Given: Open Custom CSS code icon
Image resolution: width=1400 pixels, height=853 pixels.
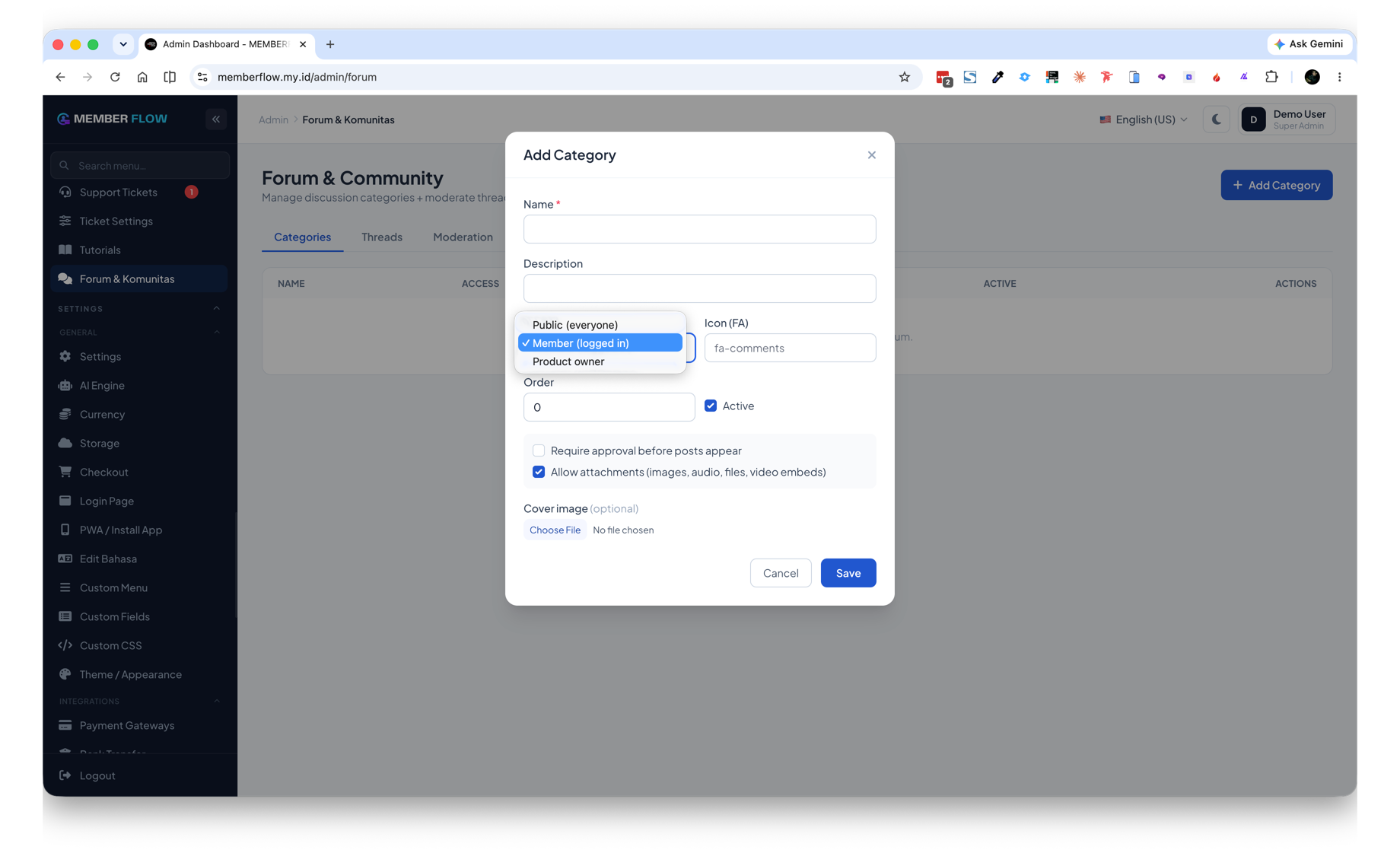Looking at the screenshot, I should (65, 646).
